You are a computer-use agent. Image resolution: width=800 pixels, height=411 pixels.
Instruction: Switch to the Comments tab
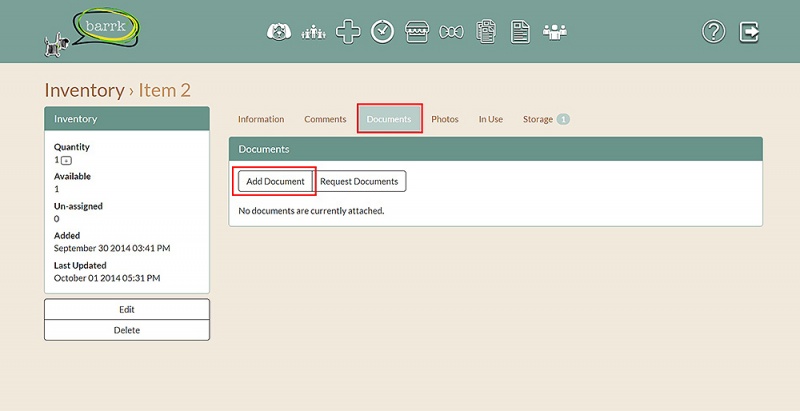[325, 119]
